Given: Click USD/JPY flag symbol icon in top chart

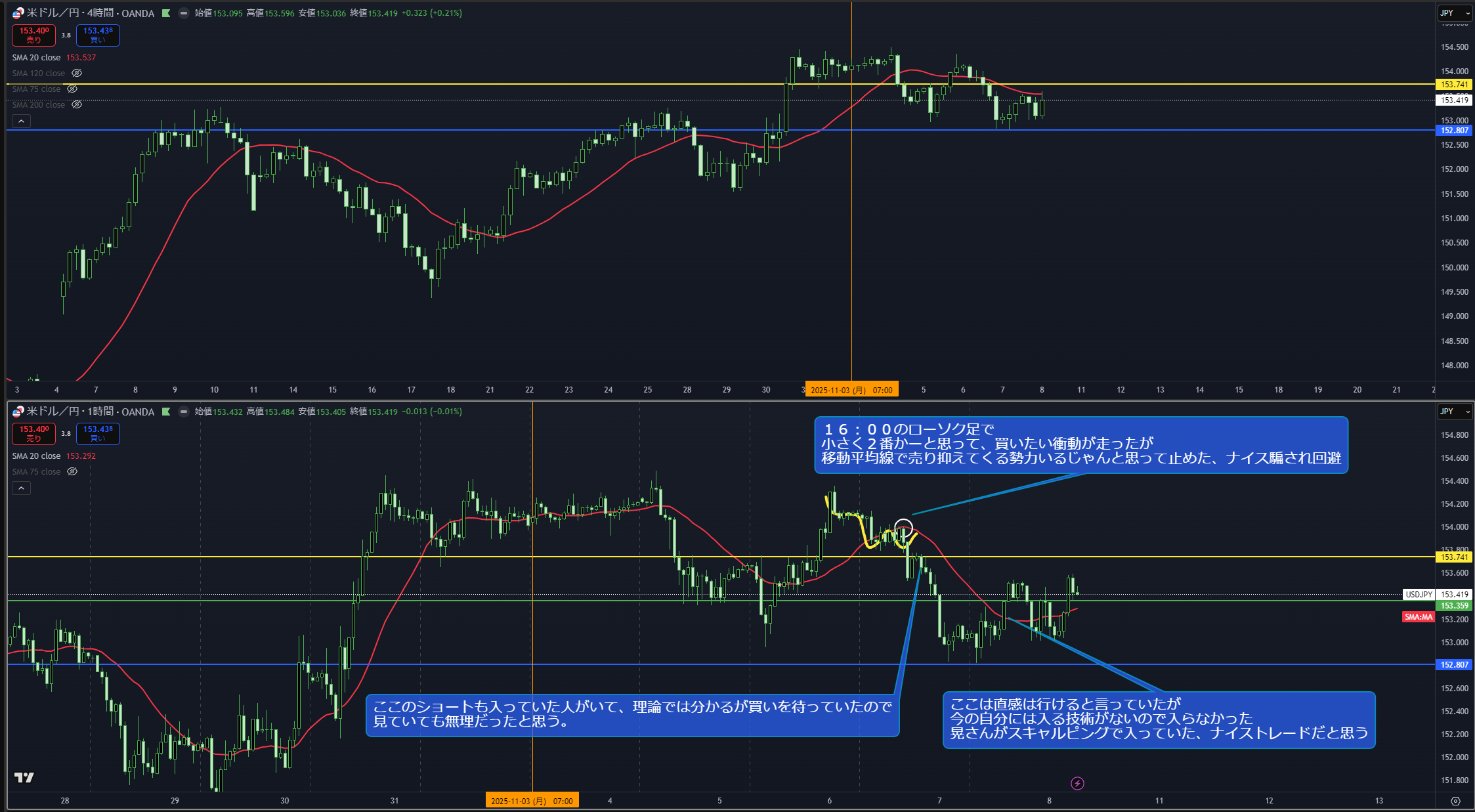Looking at the screenshot, I should pyautogui.click(x=18, y=13).
